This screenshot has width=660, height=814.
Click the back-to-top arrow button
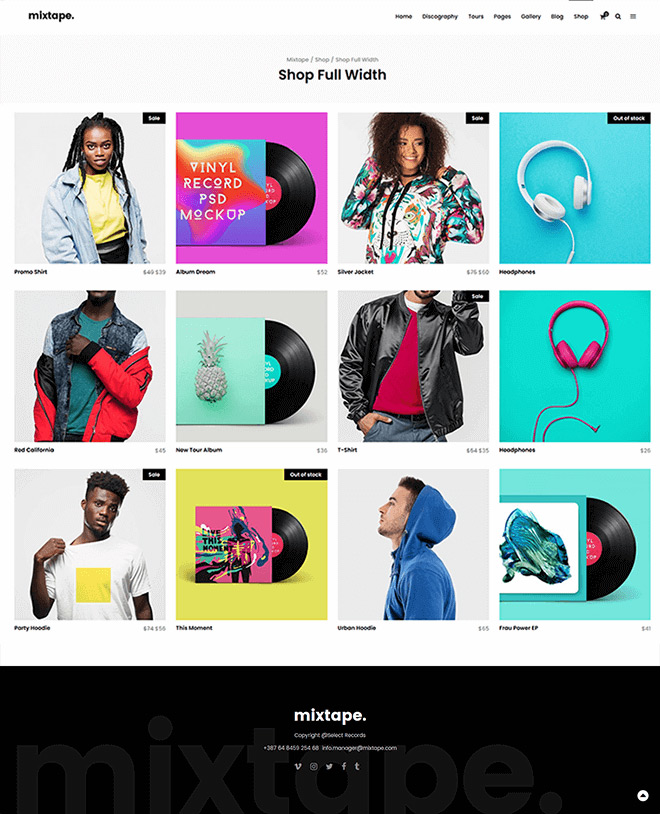pyautogui.click(x=643, y=795)
